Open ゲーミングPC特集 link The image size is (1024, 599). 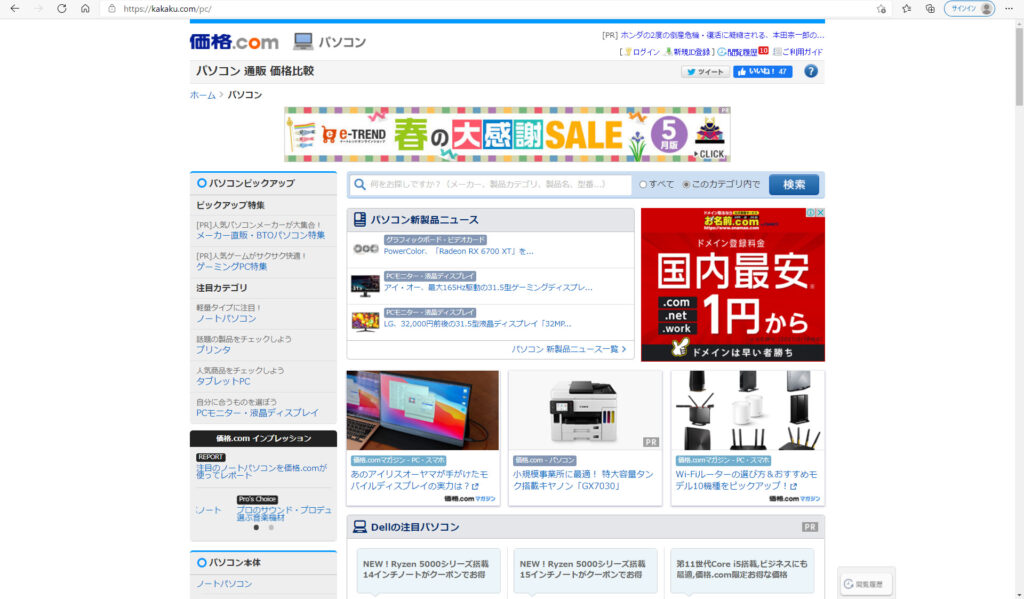231,267
